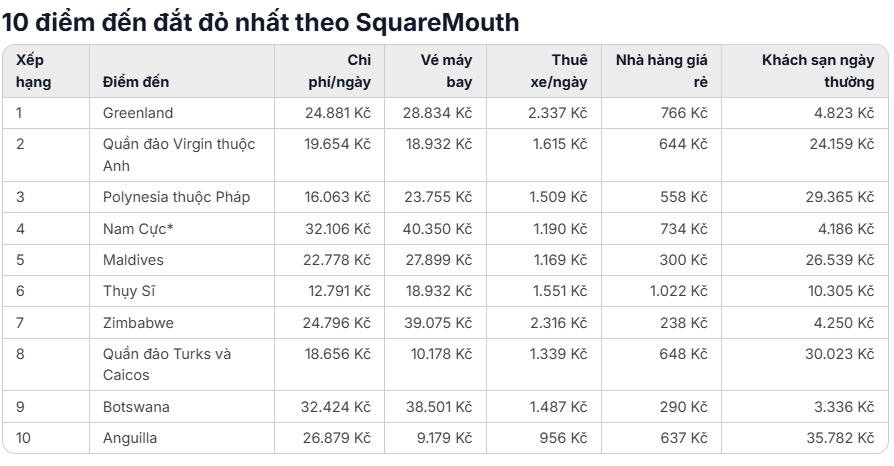Click the Zimbabwe destination cell
Screen dimensions: 894x466
(x=182, y=323)
